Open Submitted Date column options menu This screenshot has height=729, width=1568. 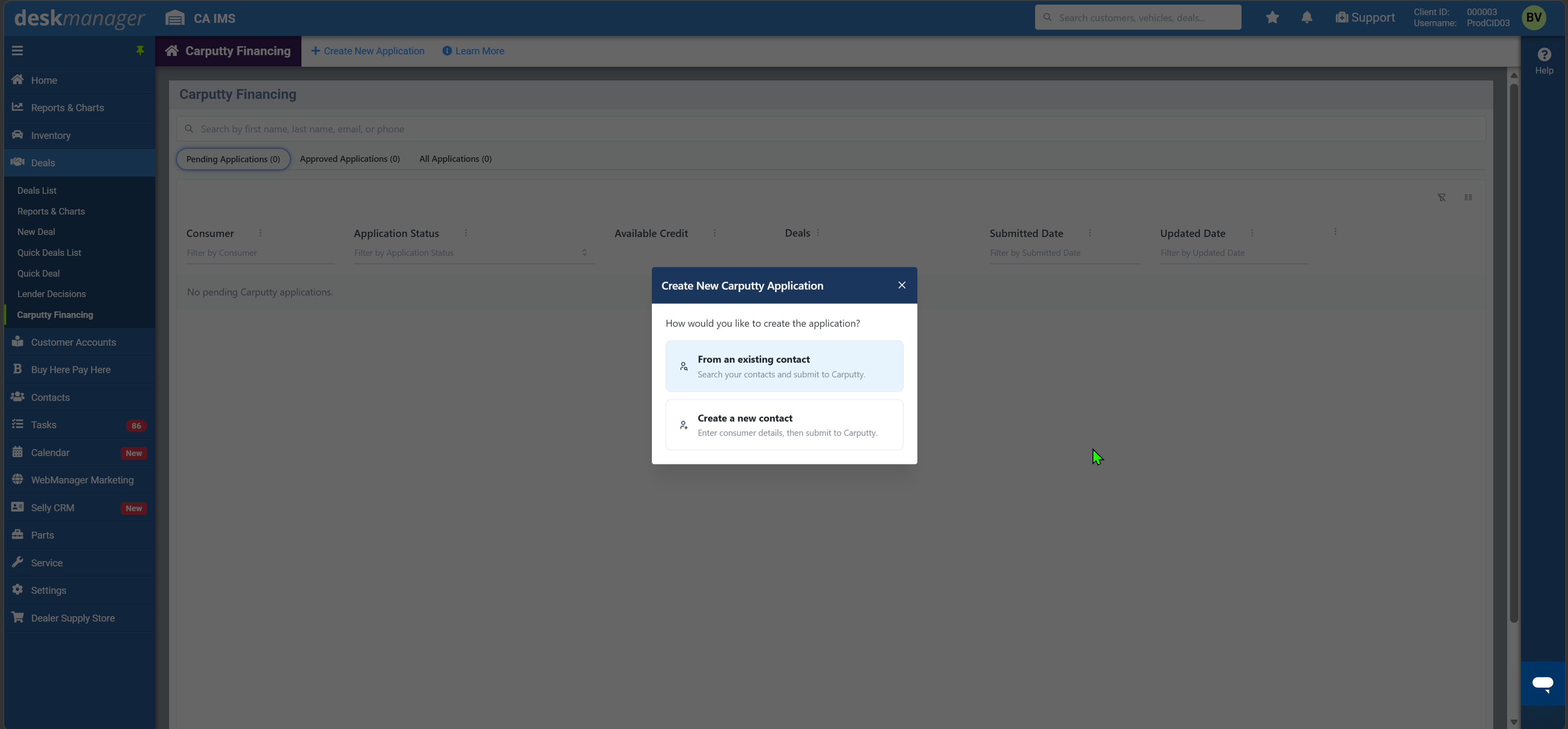coord(1090,233)
